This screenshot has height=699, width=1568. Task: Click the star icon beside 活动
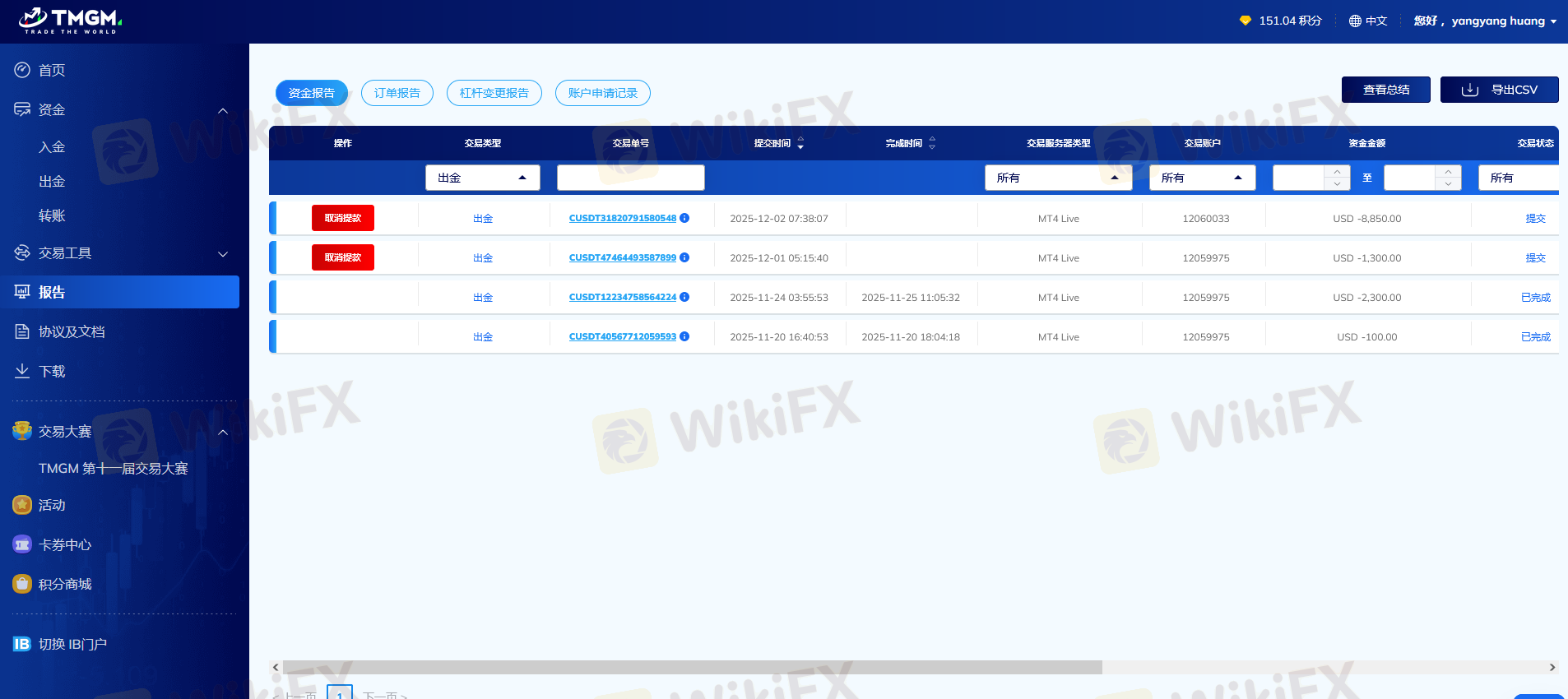[22, 505]
